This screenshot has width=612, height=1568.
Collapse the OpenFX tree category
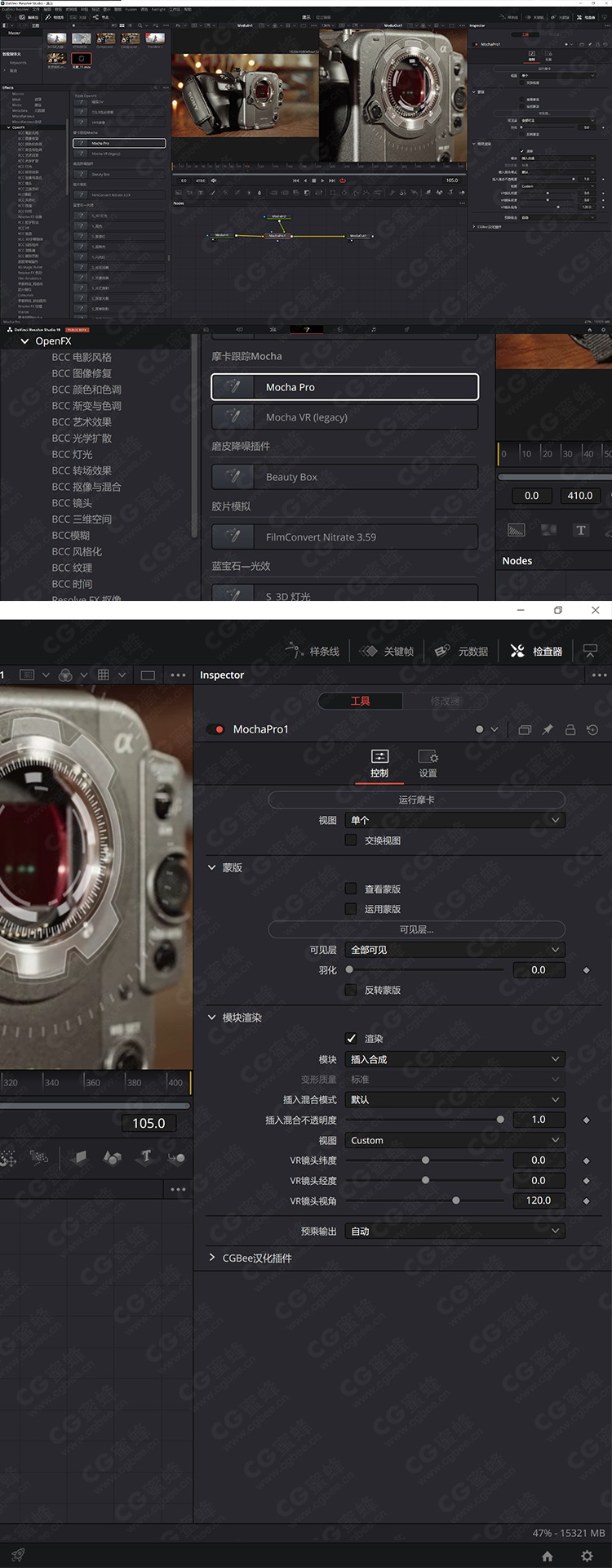click(x=24, y=341)
